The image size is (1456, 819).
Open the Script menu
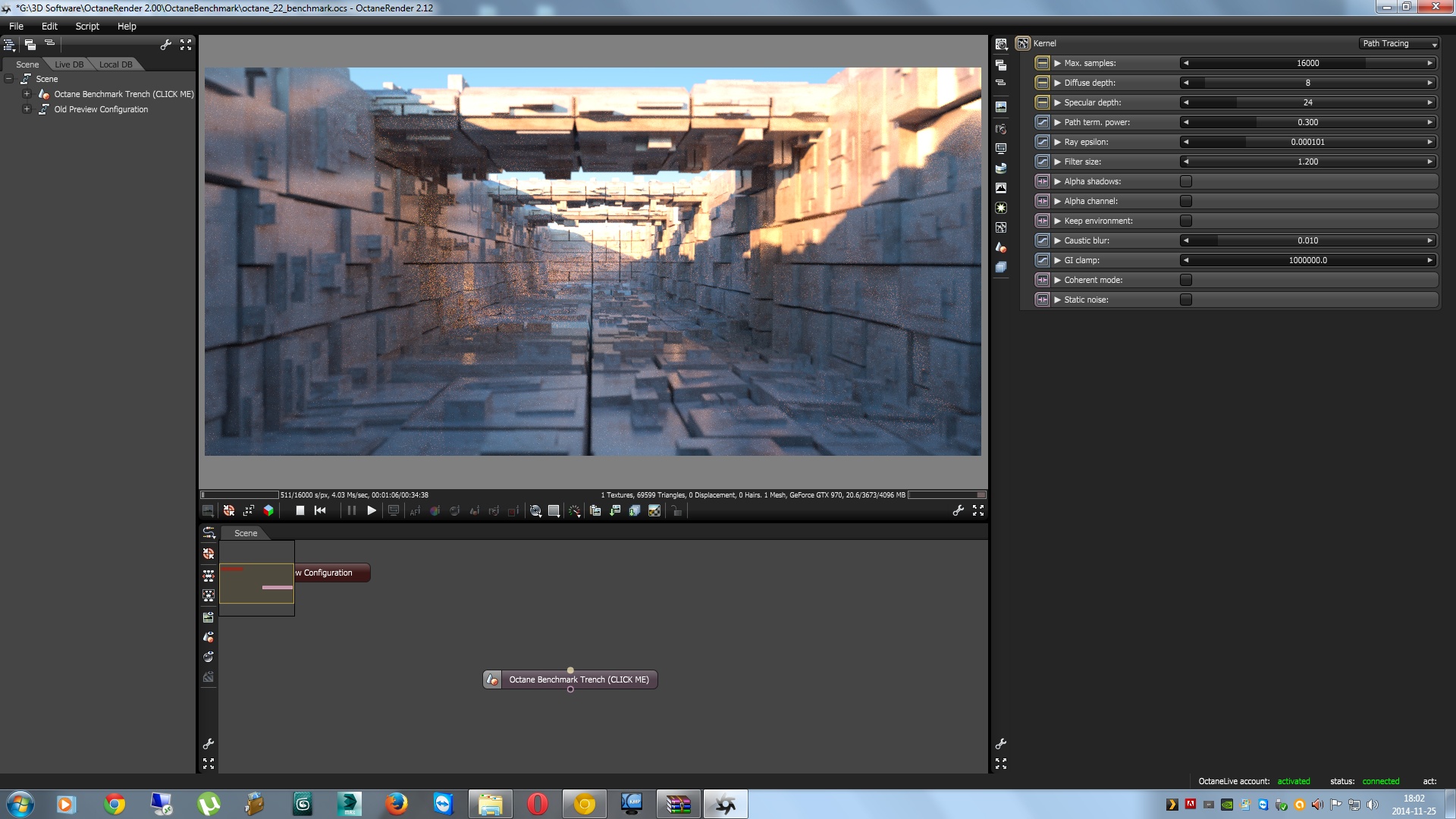coord(87,26)
